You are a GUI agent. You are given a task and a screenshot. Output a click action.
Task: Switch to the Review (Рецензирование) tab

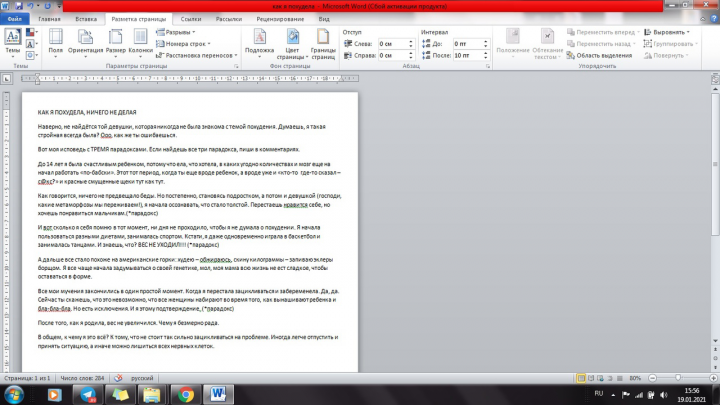point(280,19)
